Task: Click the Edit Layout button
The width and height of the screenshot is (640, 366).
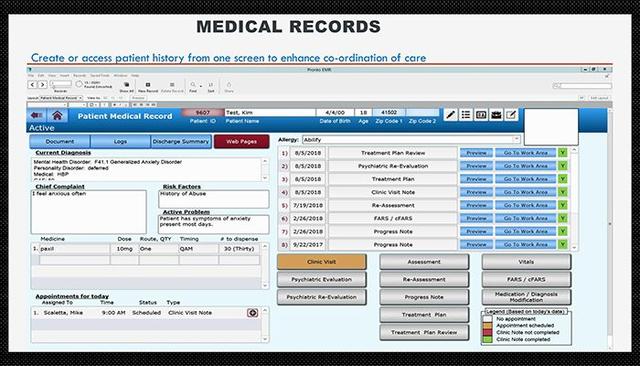Action: coord(599,98)
